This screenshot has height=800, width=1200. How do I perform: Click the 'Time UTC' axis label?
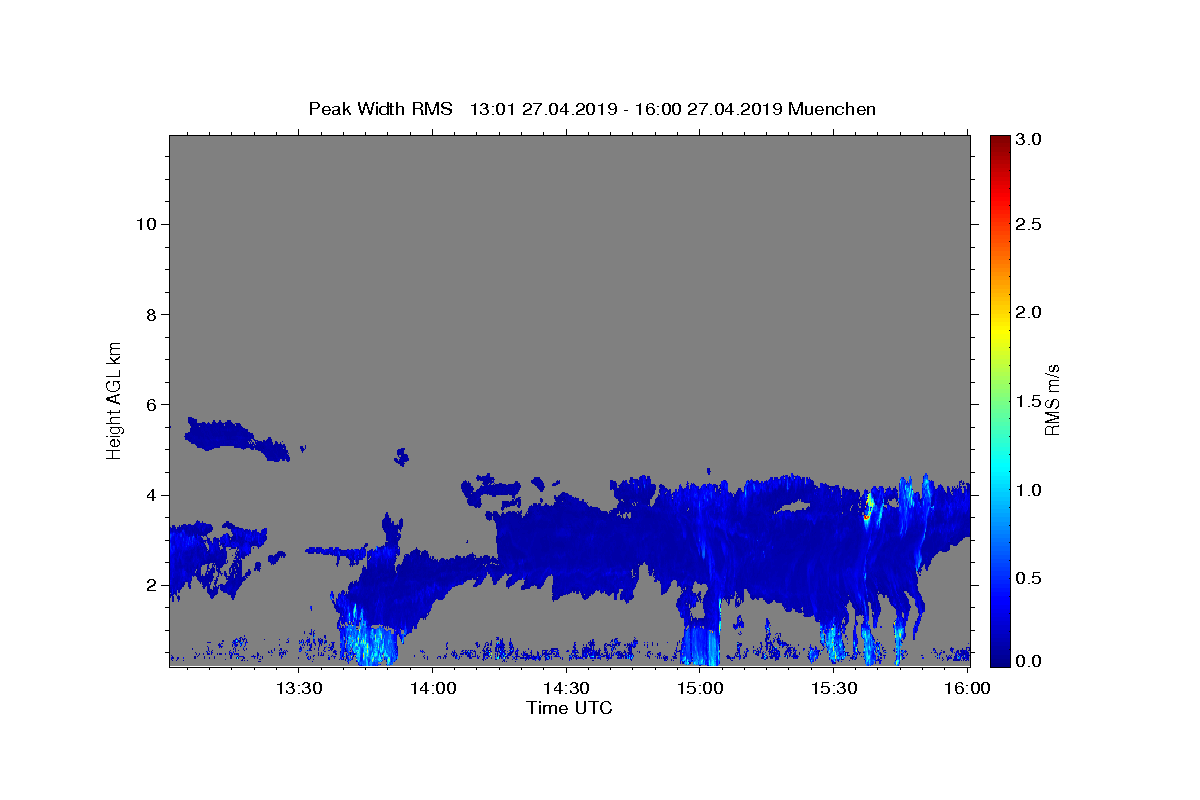tap(569, 709)
